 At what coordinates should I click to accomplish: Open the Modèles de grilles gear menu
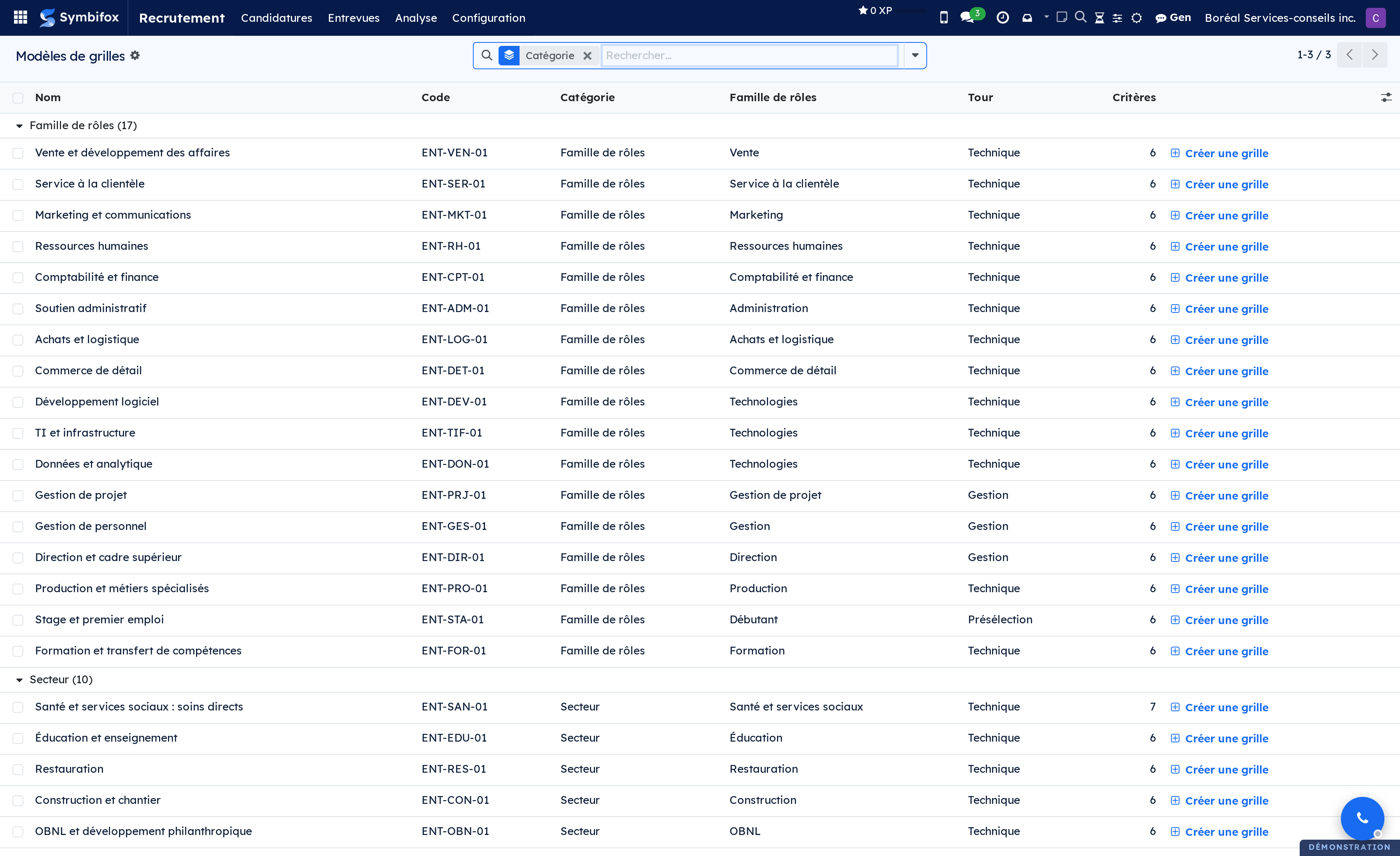pos(135,55)
